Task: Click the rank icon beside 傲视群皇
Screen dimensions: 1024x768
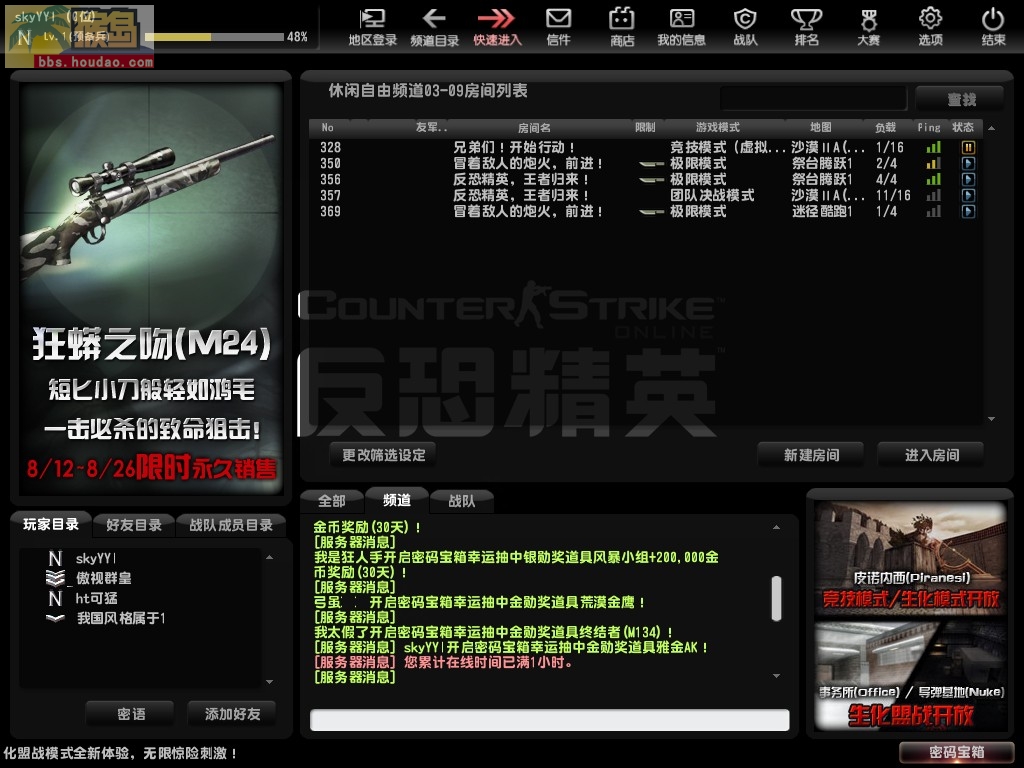Action: coord(56,578)
